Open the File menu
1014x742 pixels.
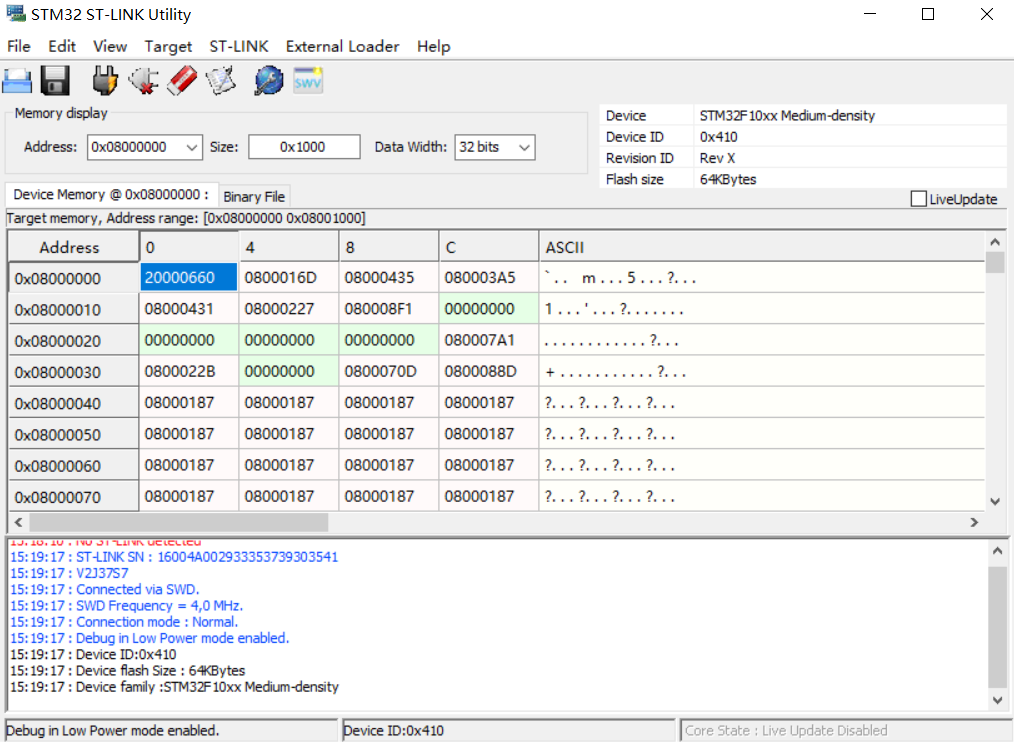[19, 47]
